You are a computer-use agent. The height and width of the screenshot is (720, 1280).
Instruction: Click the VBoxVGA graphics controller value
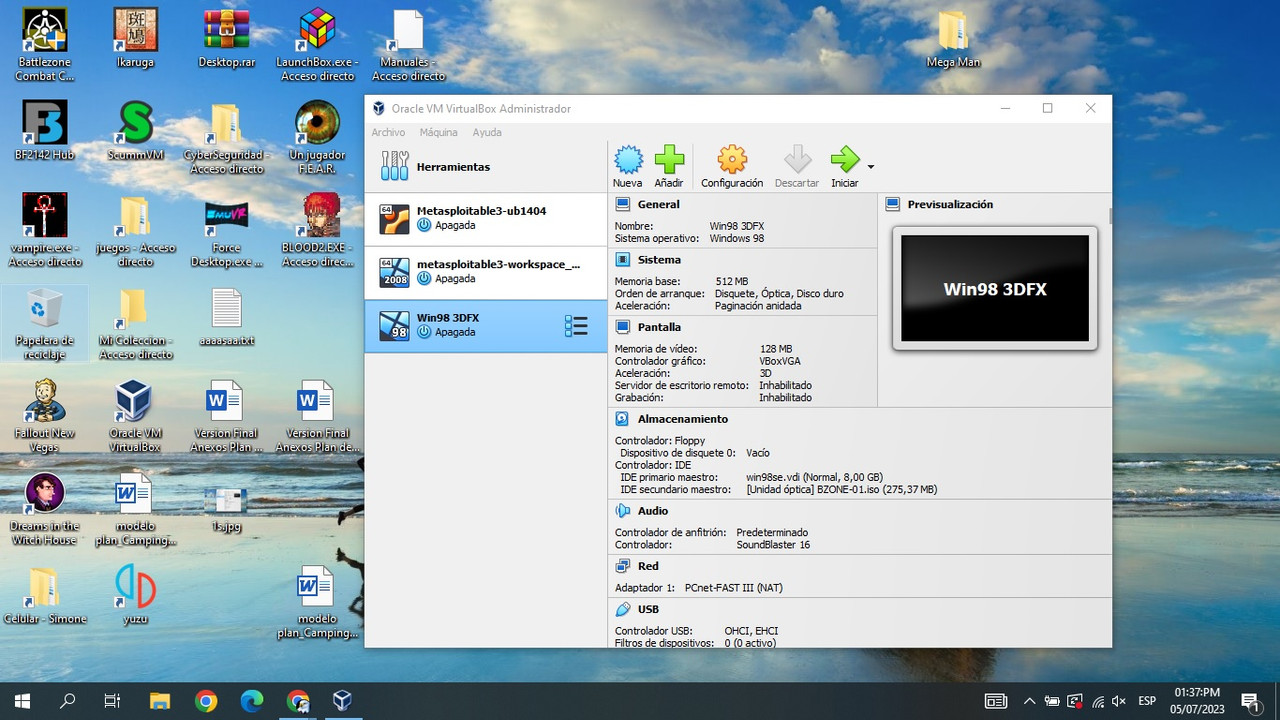tap(779, 361)
